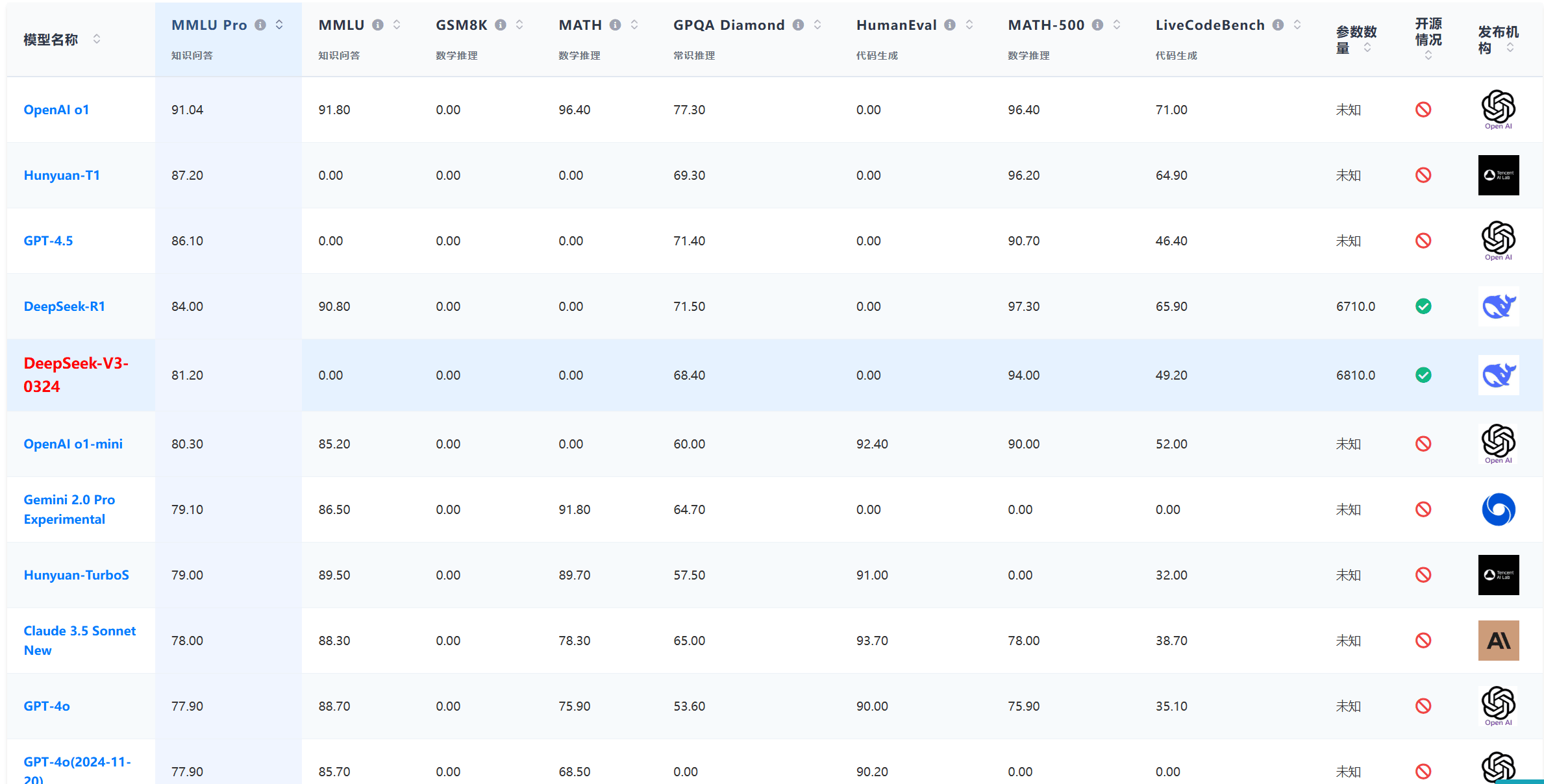Click the Tencent logo for Hunyuan-TurboS
The height and width of the screenshot is (784, 1544).
click(x=1499, y=575)
